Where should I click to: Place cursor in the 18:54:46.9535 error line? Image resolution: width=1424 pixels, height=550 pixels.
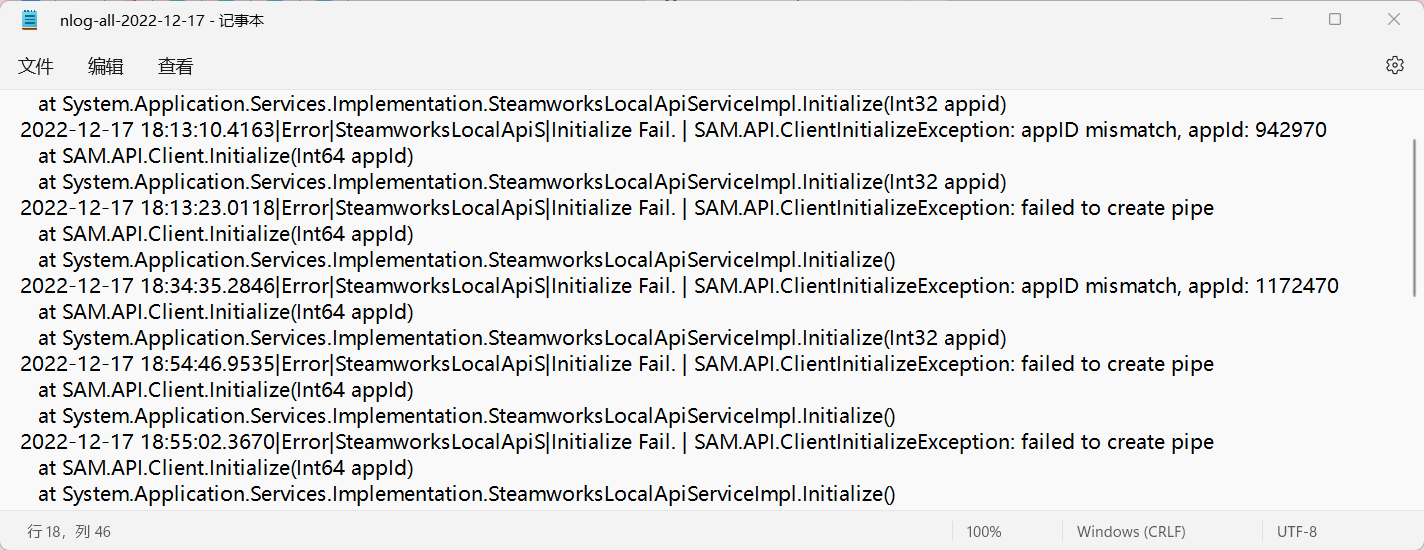617,364
